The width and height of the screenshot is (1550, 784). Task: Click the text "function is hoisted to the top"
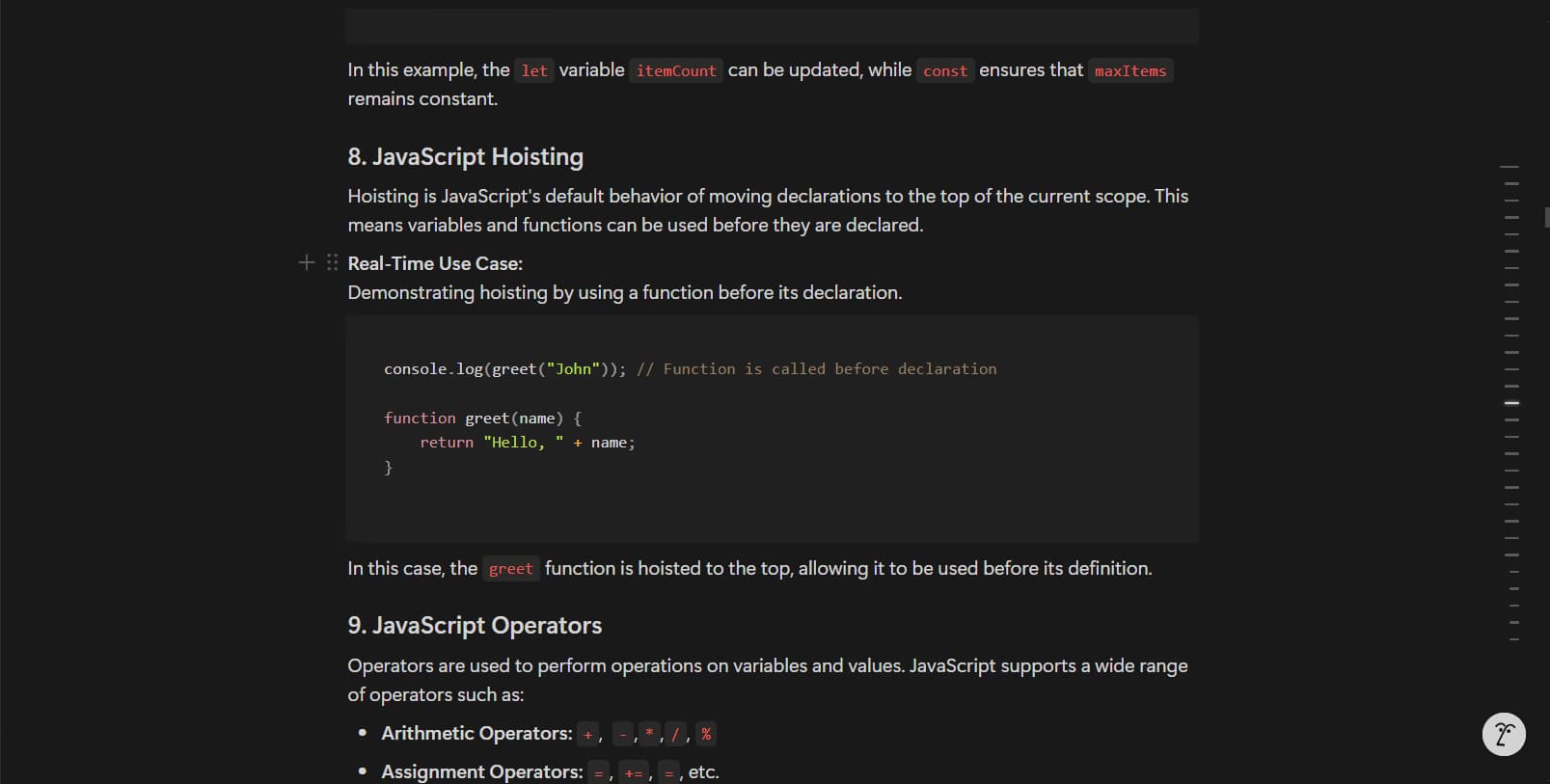pos(667,568)
